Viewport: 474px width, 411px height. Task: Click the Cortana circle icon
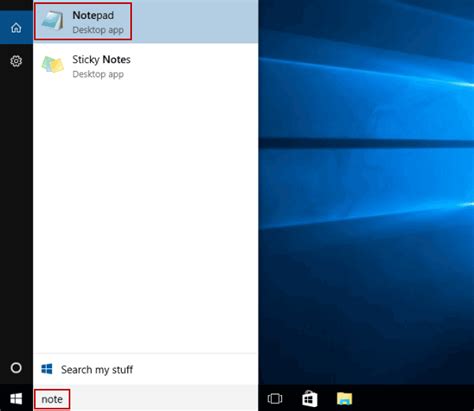pyautogui.click(x=16, y=368)
